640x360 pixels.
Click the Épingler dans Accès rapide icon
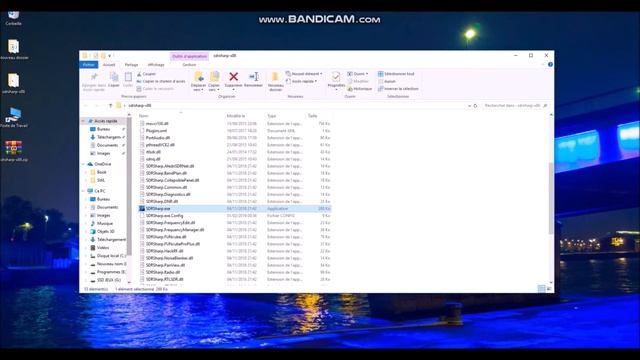pos(94,77)
